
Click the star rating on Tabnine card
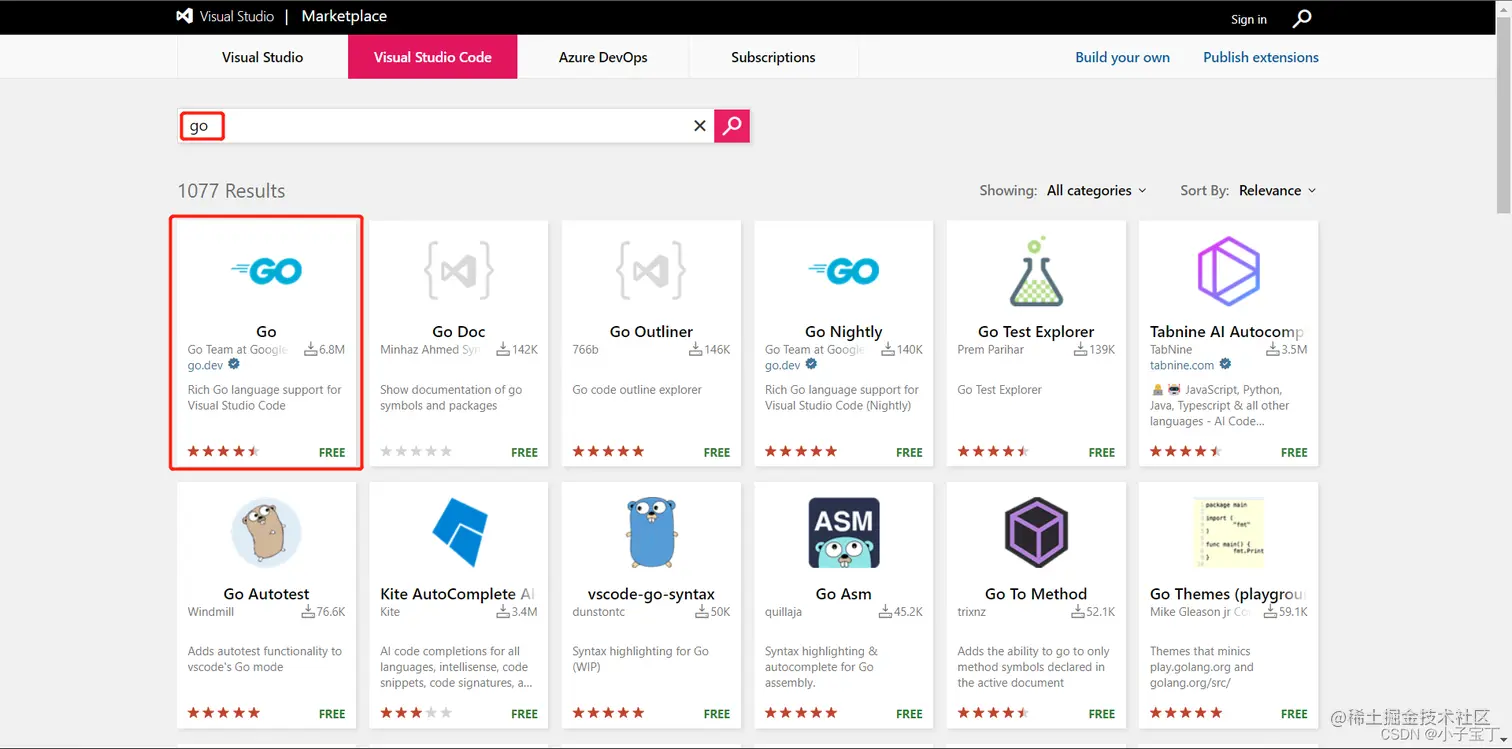click(x=1186, y=452)
